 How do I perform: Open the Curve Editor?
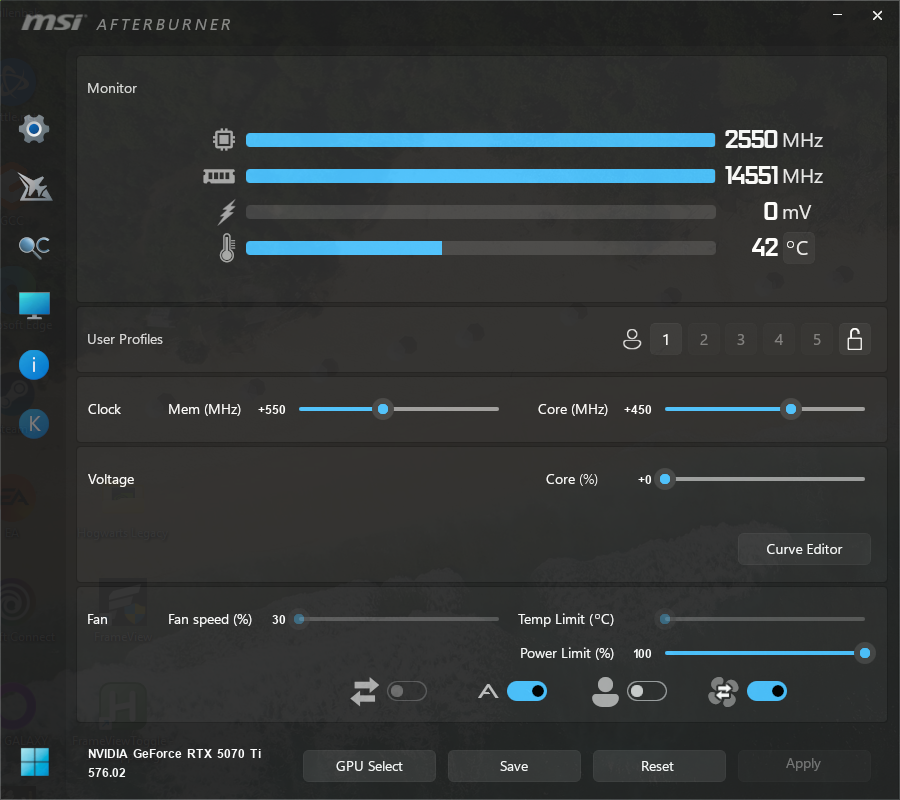pyautogui.click(x=804, y=549)
